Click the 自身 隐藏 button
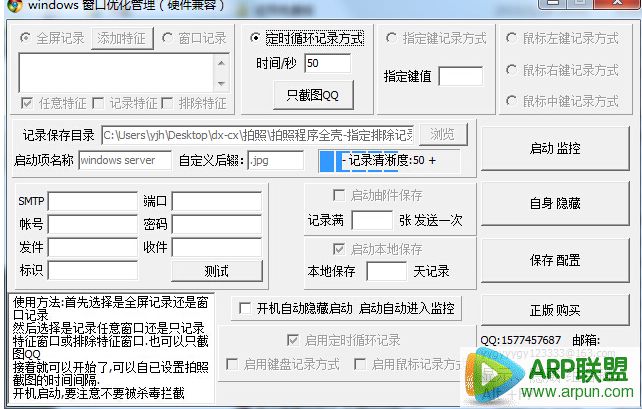The width and height of the screenshot is (642, 409). [555, 203]
